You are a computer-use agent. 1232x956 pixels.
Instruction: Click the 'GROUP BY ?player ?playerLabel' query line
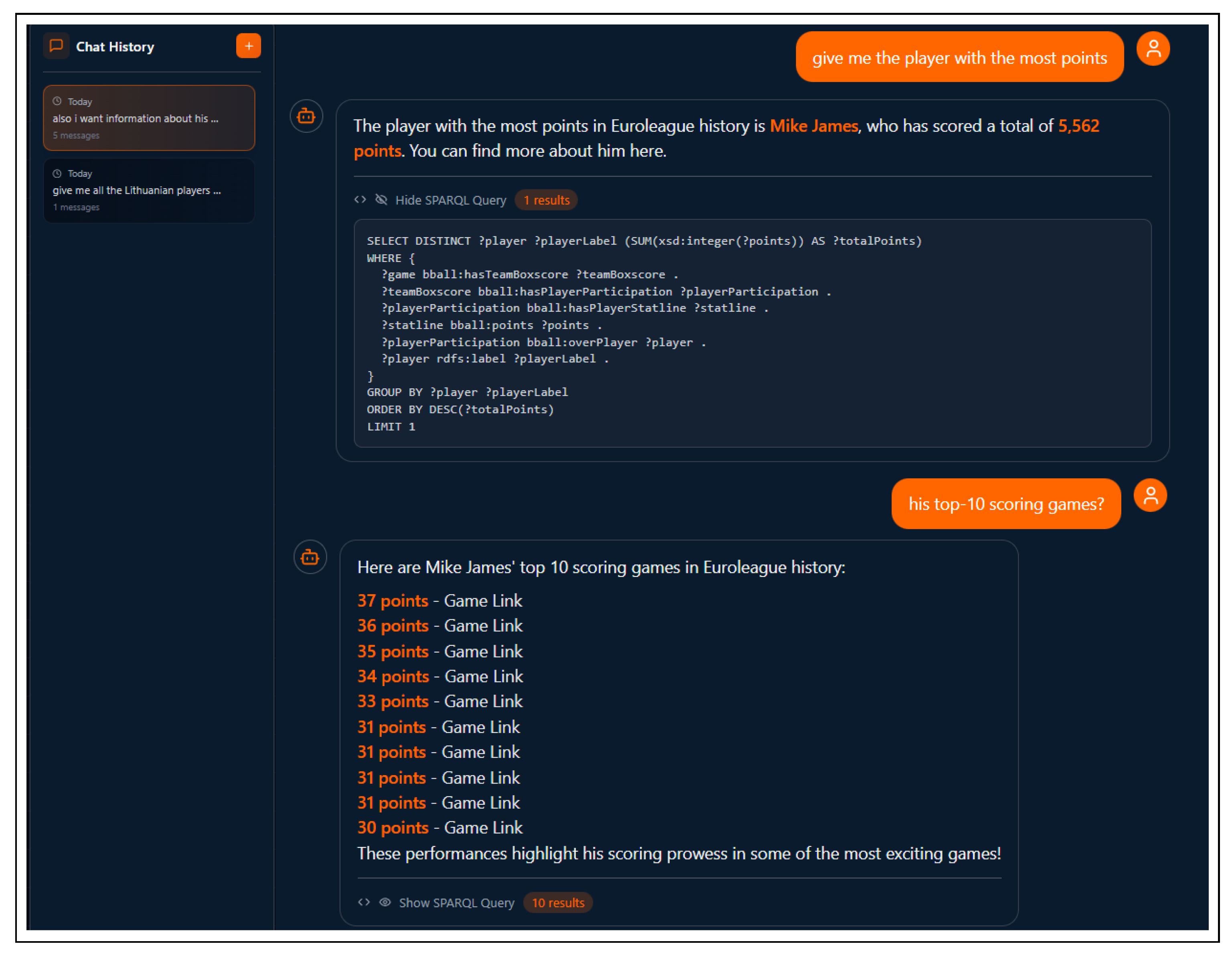click(x=467, y=392)
